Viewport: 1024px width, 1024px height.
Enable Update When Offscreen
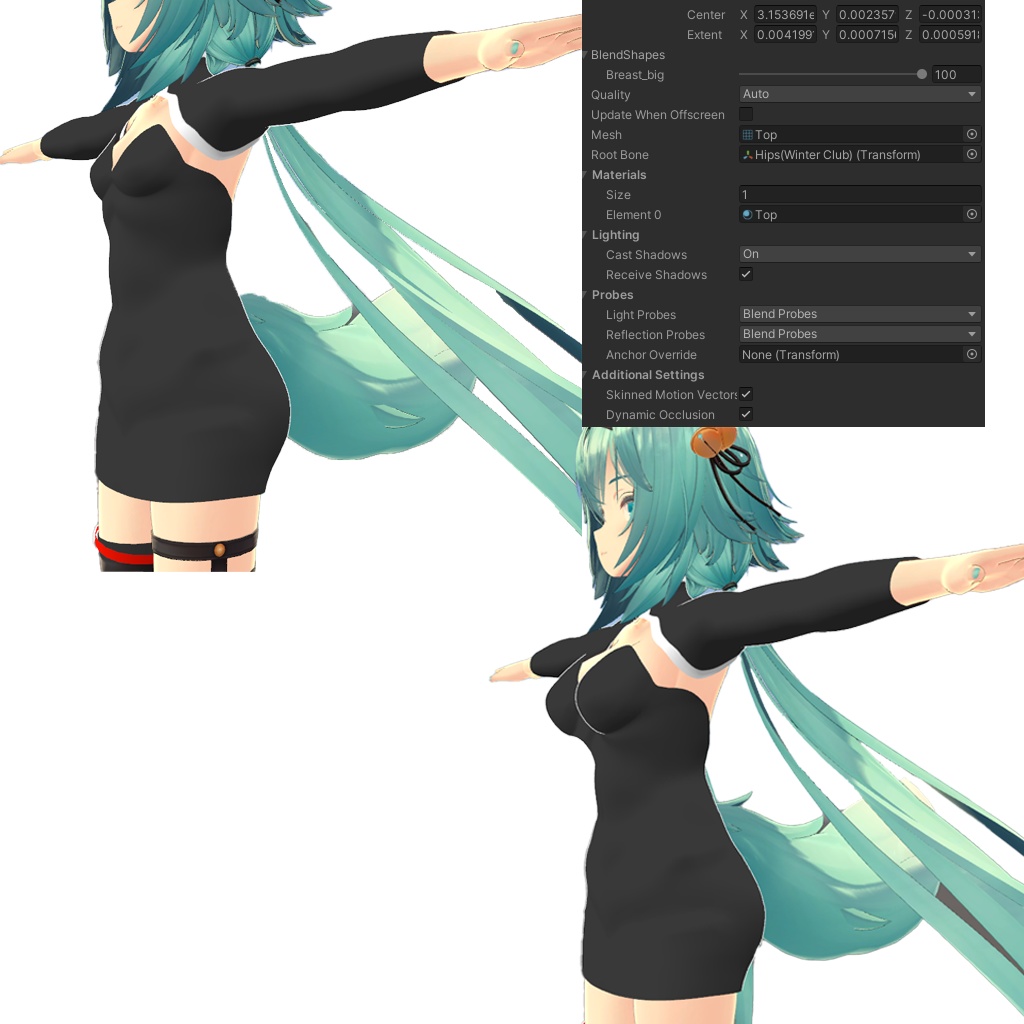point(745,114)
